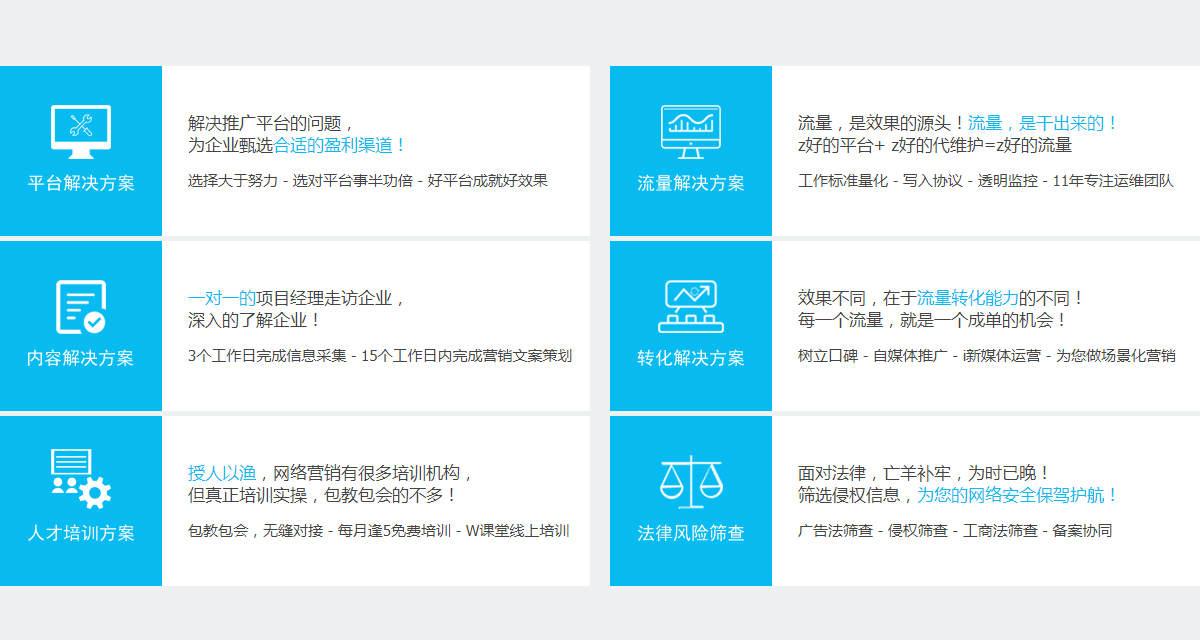Select the 人才培训方案 tile label
Image resolution: width=1200 pixels, height=640 pixels.
[81, 533]
